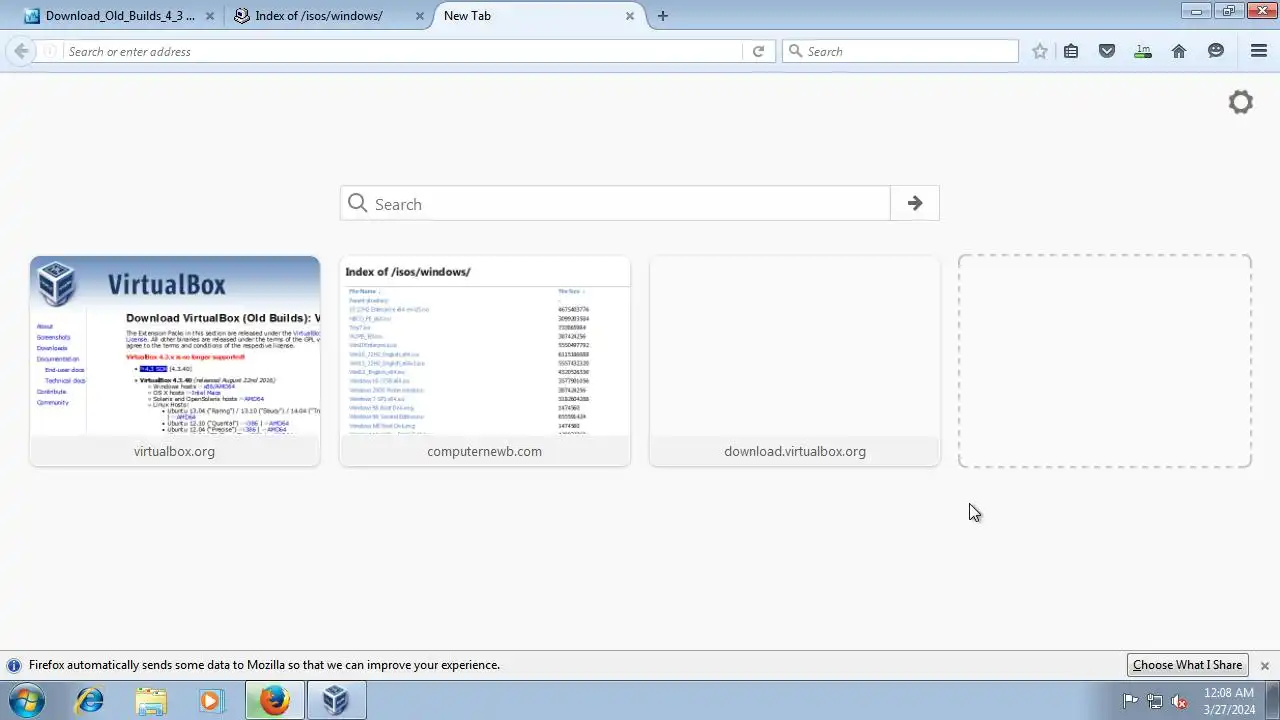
Task: Show bookmarks list icon
Action: coord(1071,51)
